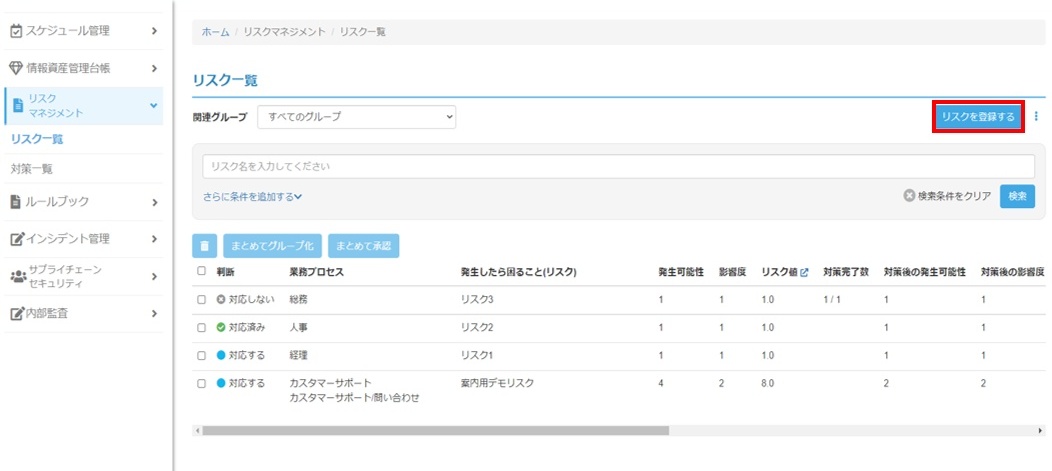Expand the サプライチェーンセキュリティ chevron

pyautogui.click(x=154, y=276)
